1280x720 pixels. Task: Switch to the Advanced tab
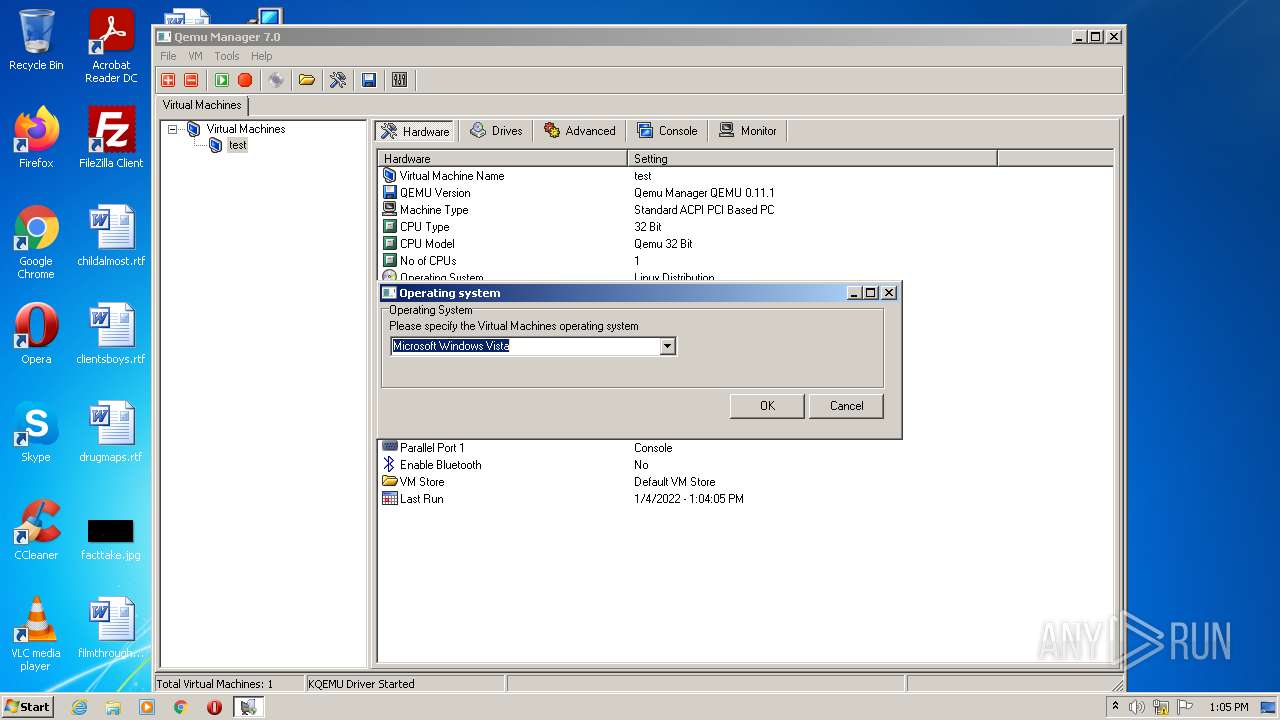pos(580,131)
